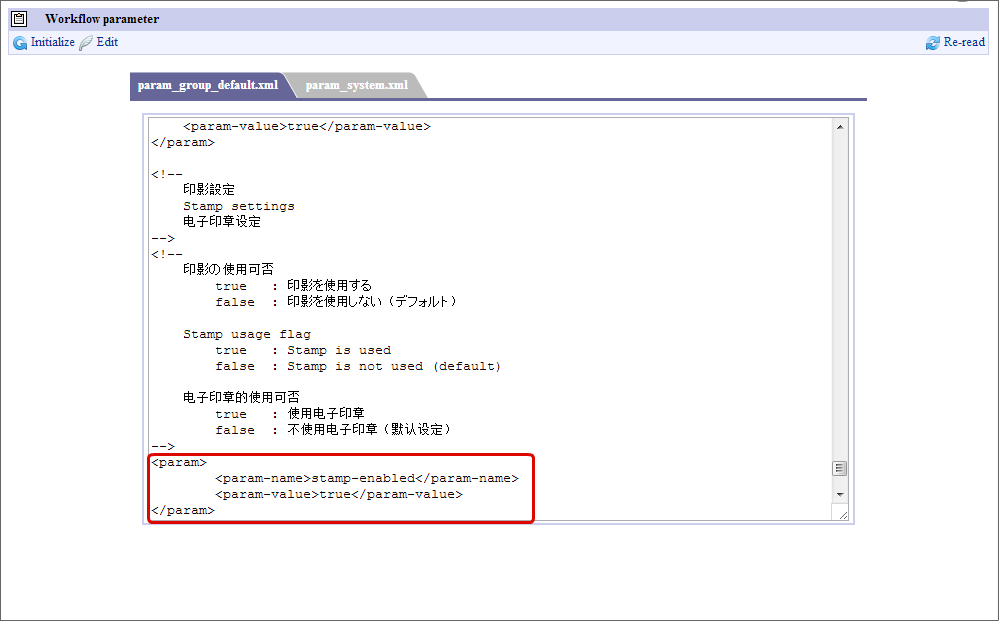This screenshot has height=621, width=999.
Task: Open the param_system.xml tab
Action: [356, 85]
